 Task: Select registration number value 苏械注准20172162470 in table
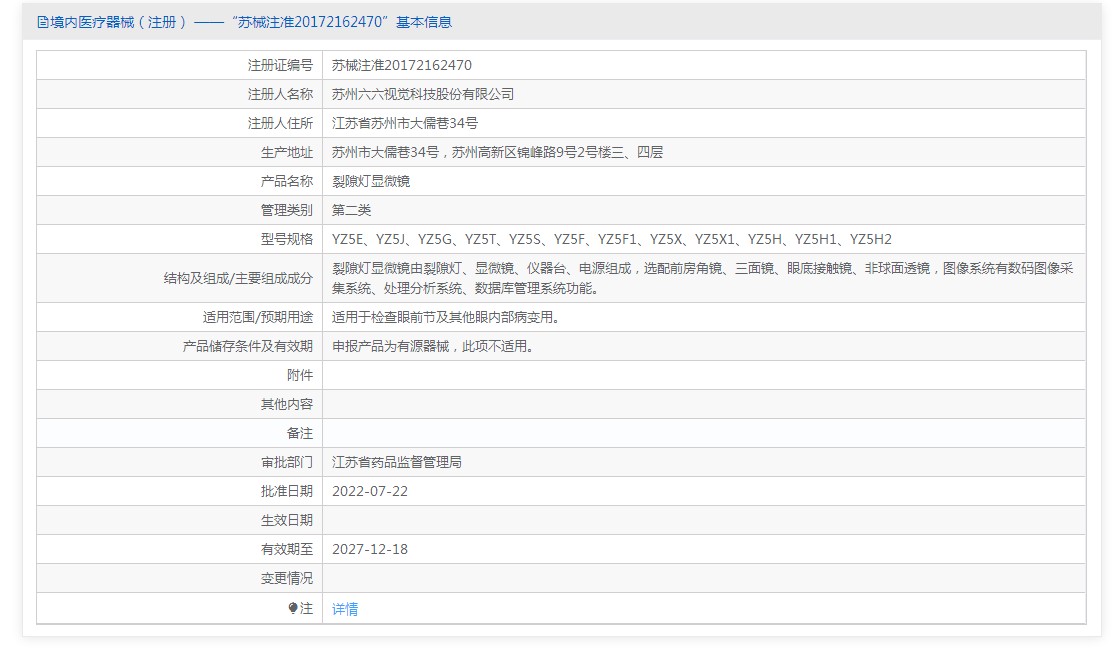[402, 65]
